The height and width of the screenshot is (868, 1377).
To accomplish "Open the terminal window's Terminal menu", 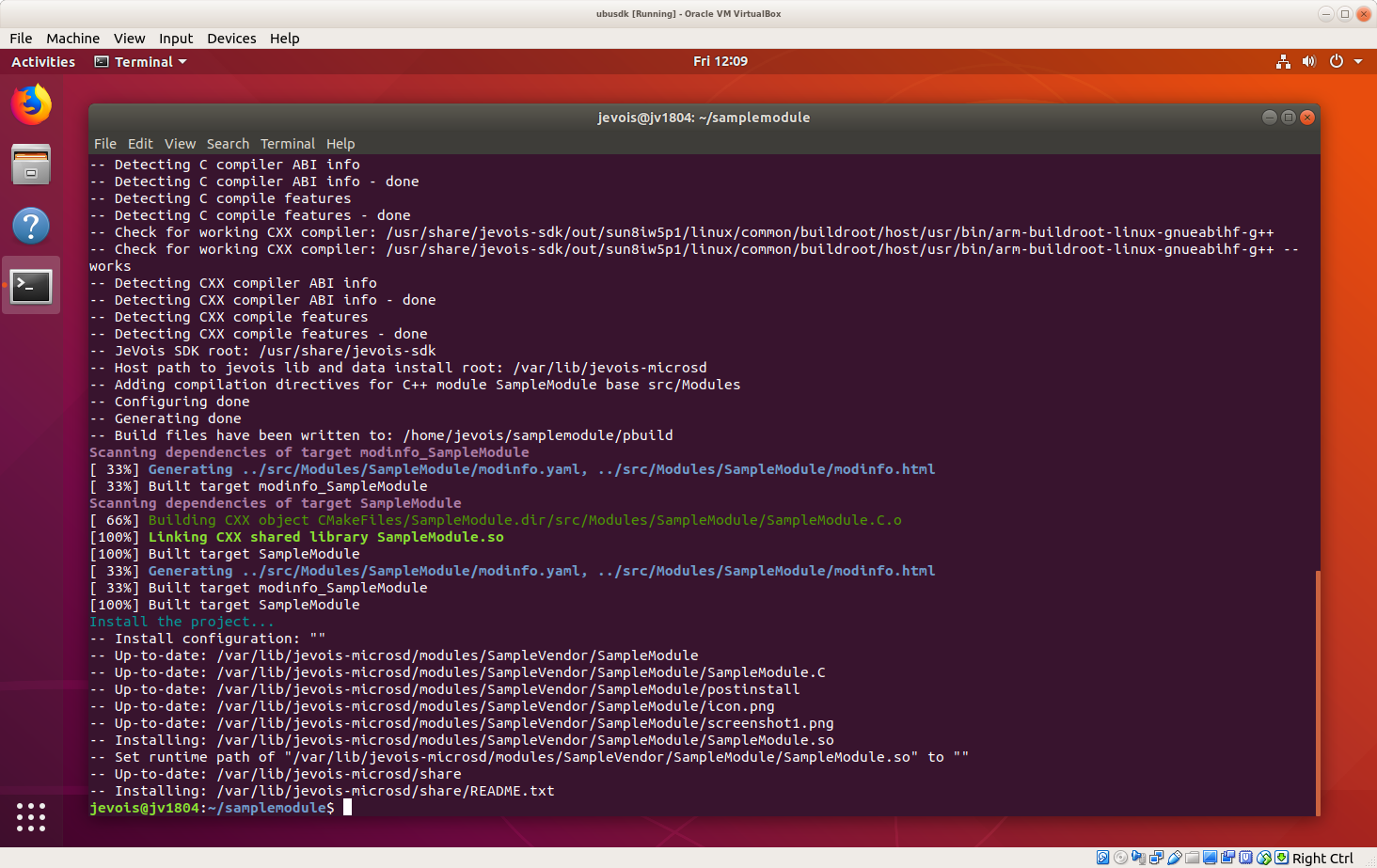I will pyautogui.click(x=288, y=144).
